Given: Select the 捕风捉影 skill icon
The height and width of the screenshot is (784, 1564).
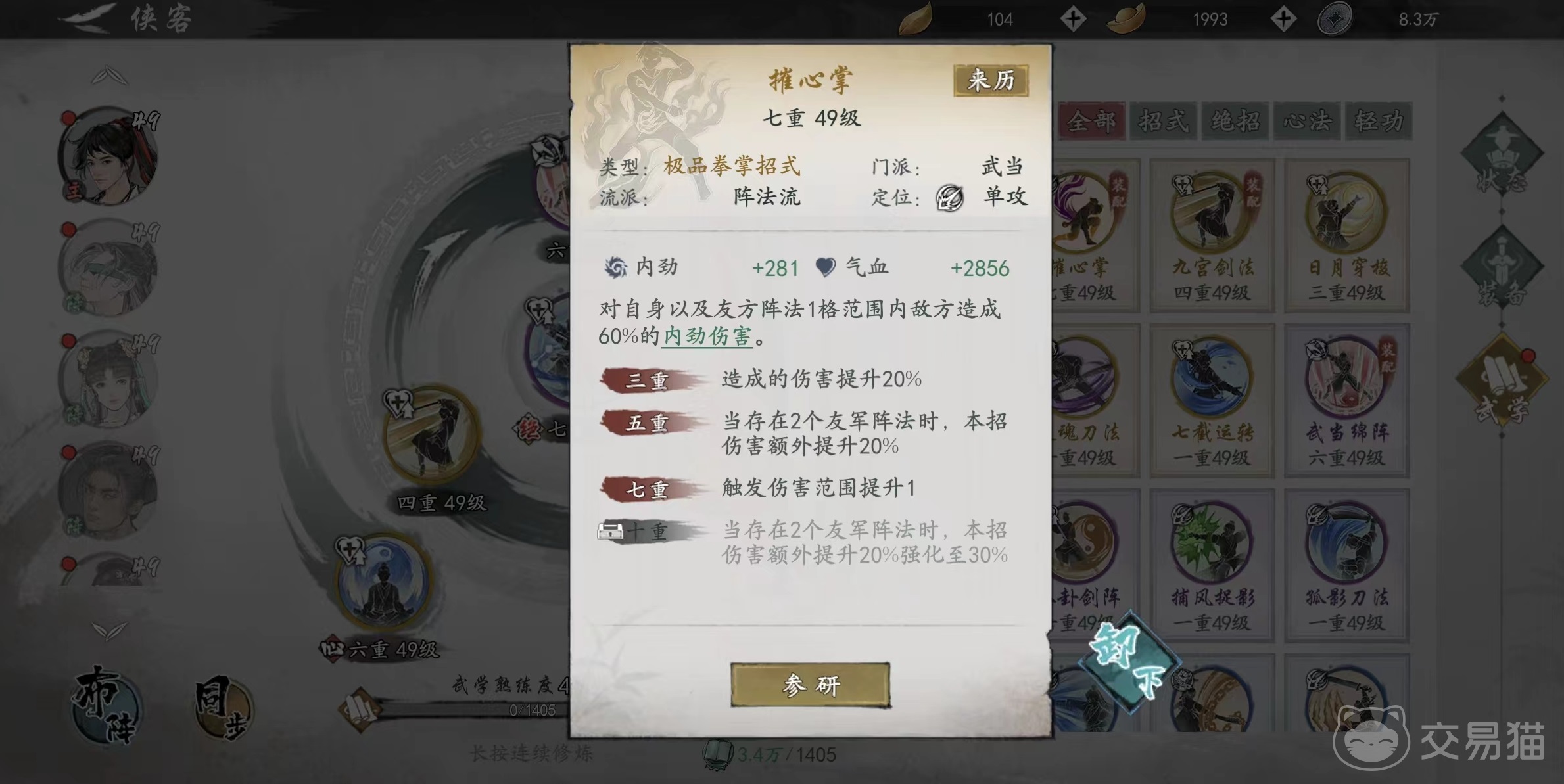Looking at the screenshot, I should (1212, 543).
